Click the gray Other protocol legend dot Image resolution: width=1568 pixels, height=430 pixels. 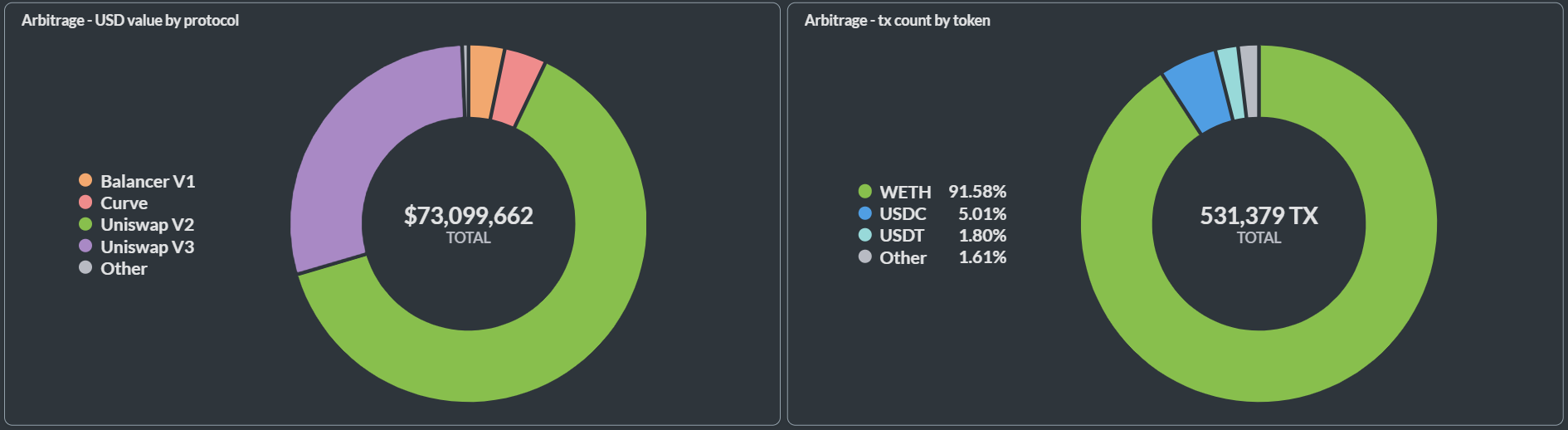85,267
